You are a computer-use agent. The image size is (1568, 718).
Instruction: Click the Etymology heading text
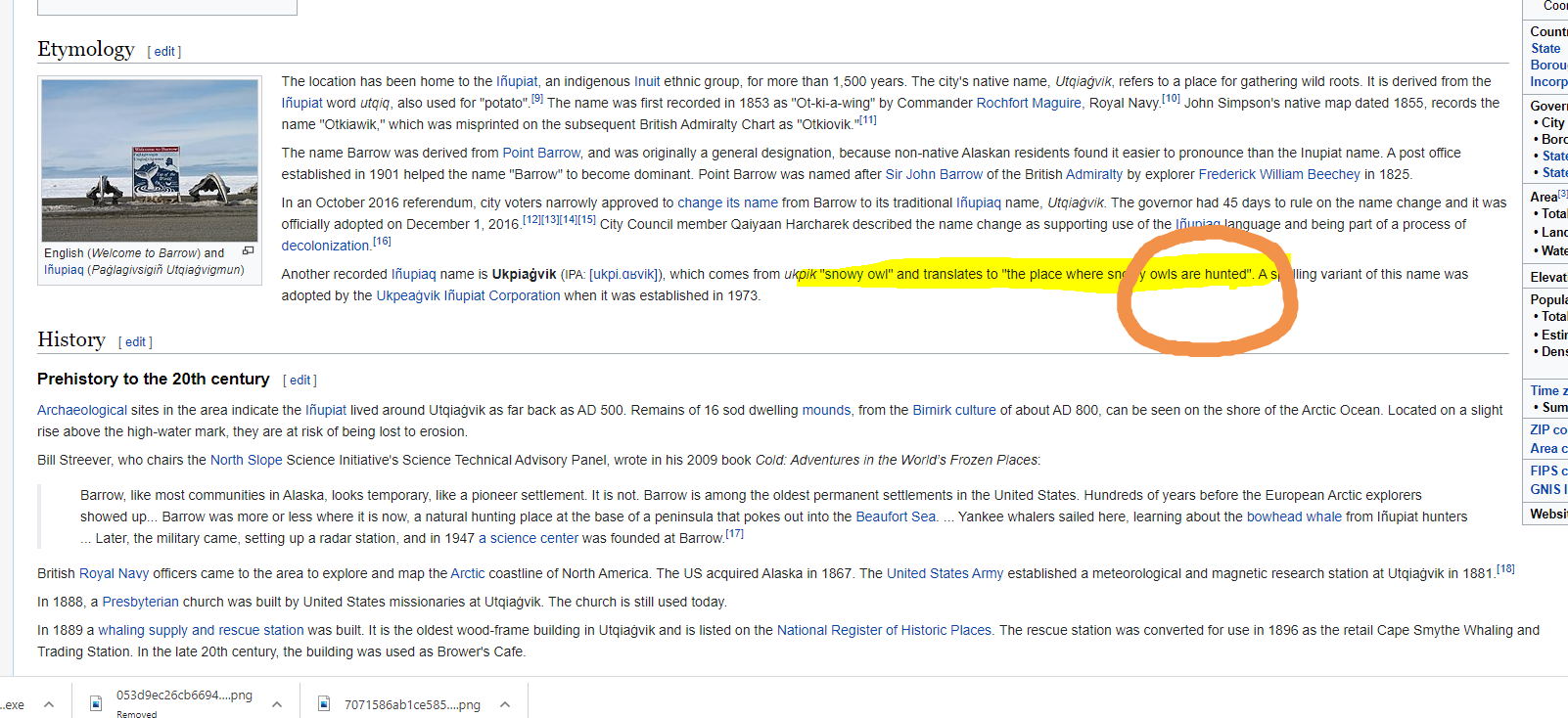point(86,49)
